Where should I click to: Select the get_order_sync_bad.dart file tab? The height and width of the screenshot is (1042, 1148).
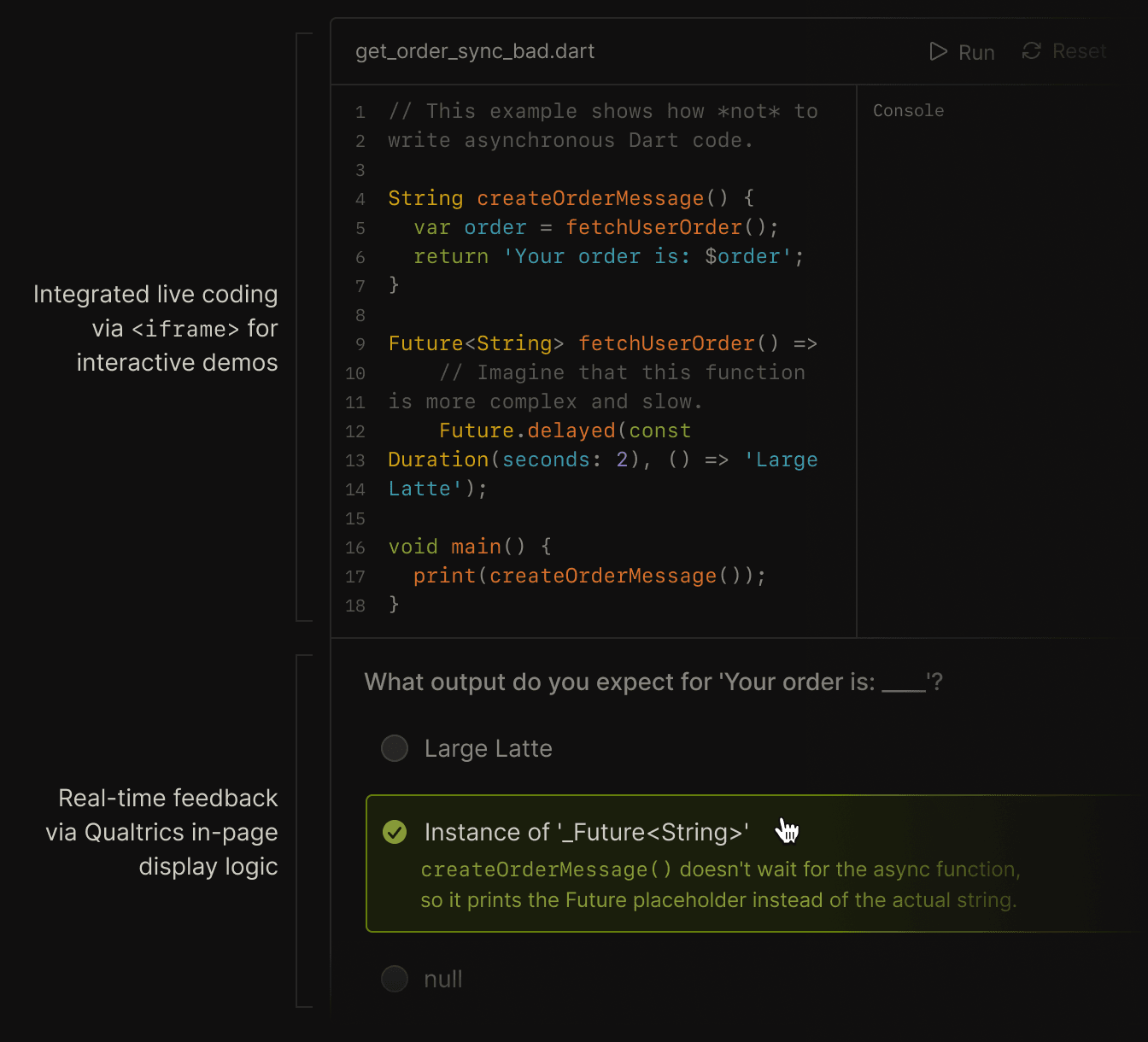pyautogui.click(x=475, y=51)
